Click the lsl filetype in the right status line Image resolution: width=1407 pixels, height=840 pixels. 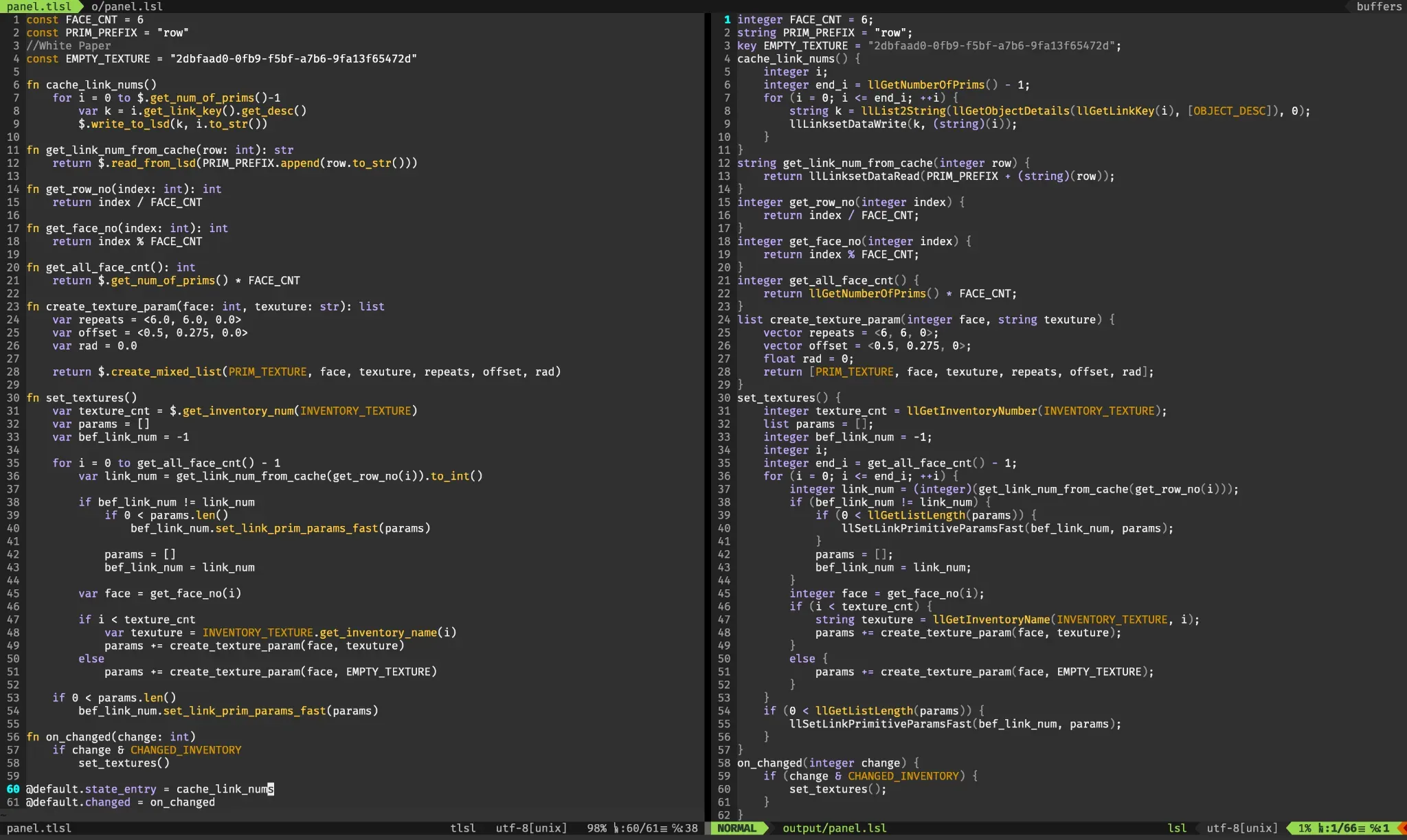1177,828
